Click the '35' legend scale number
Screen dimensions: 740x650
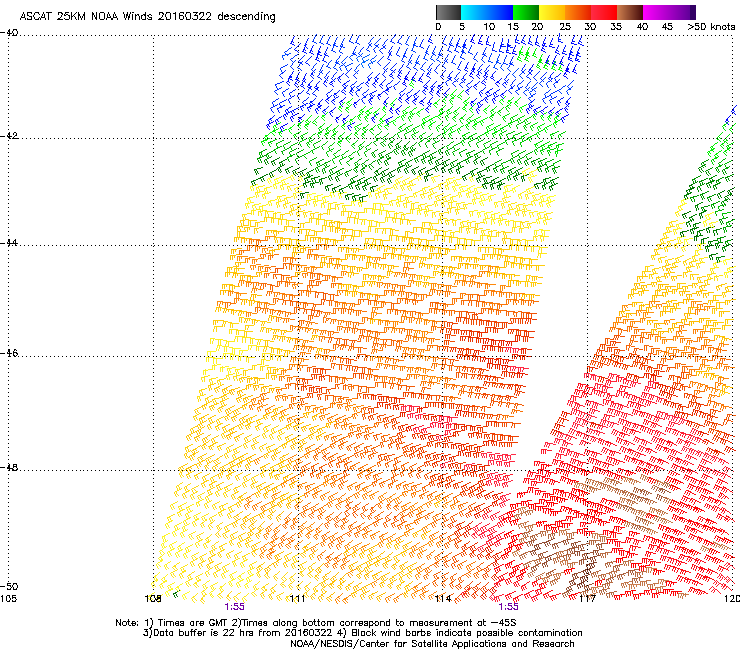click(616, 27)
